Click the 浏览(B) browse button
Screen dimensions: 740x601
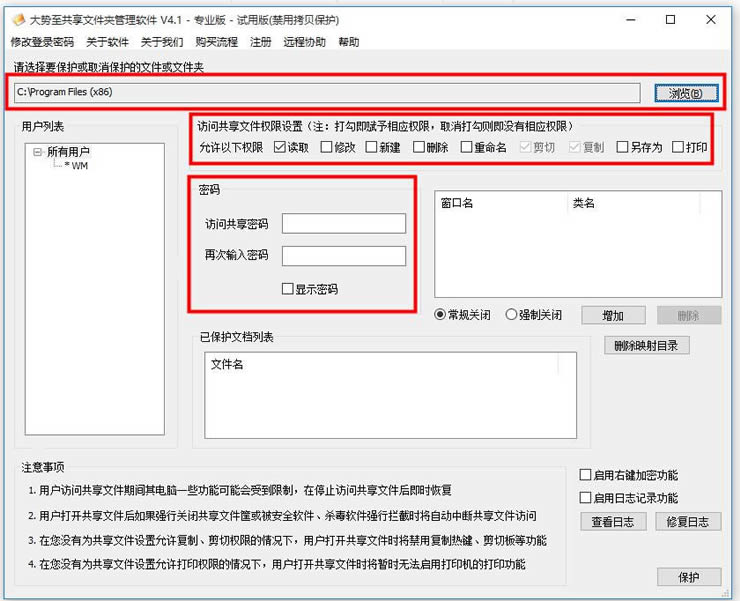coord(686,93)
